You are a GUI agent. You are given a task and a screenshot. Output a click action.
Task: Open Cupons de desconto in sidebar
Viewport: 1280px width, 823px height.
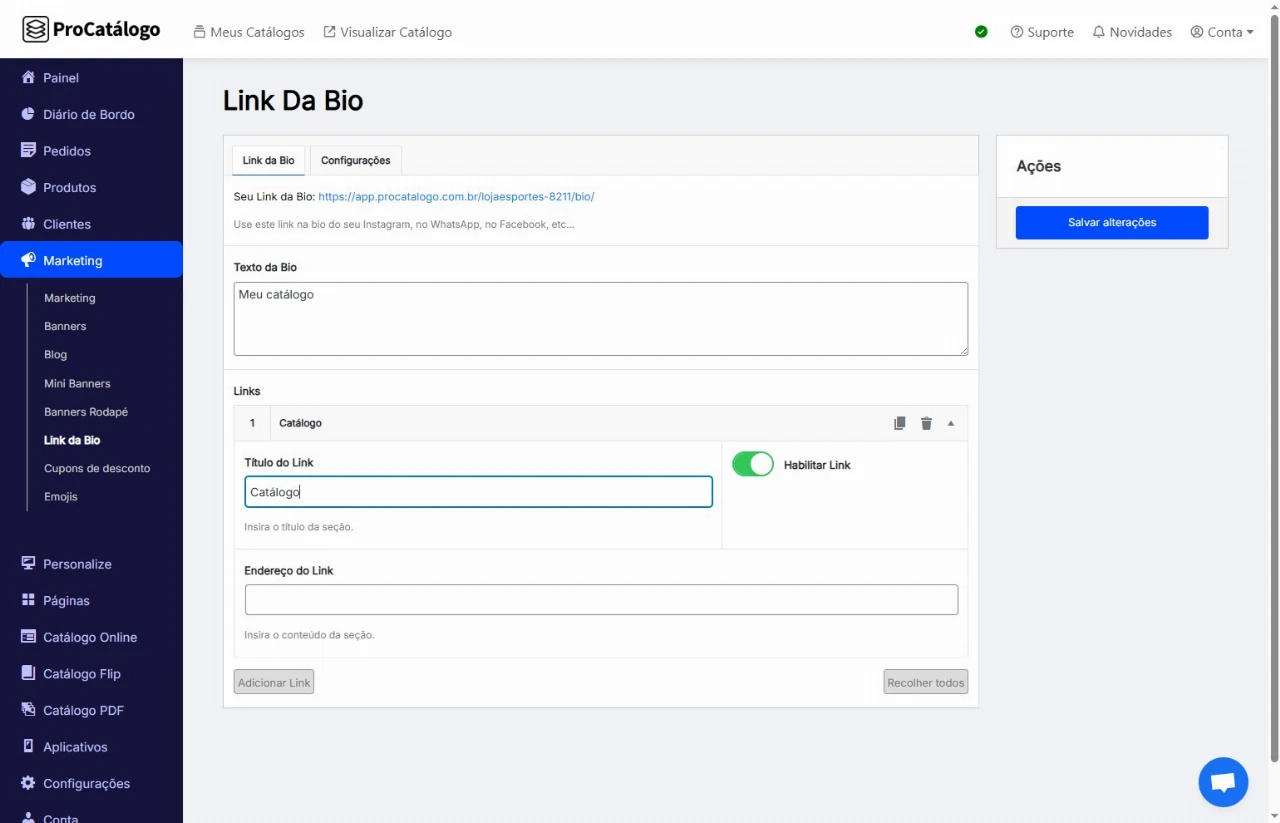point(97,468)
